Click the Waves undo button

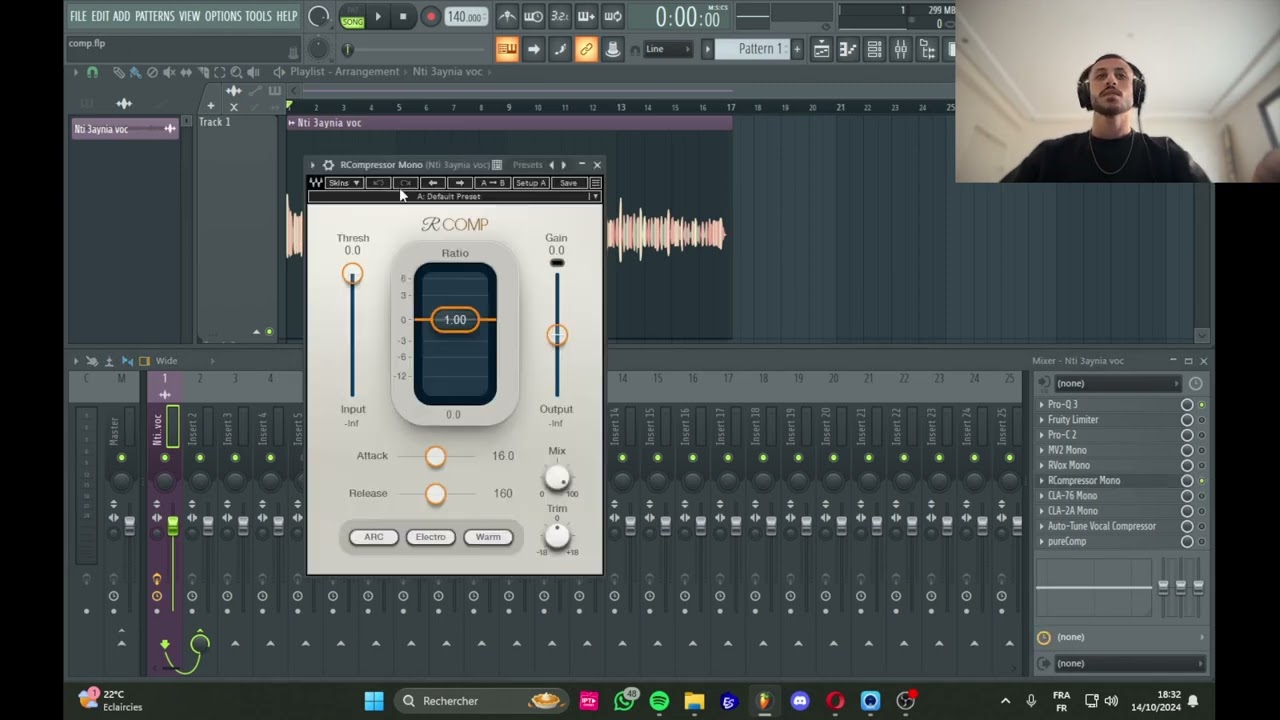click(378, 183)
